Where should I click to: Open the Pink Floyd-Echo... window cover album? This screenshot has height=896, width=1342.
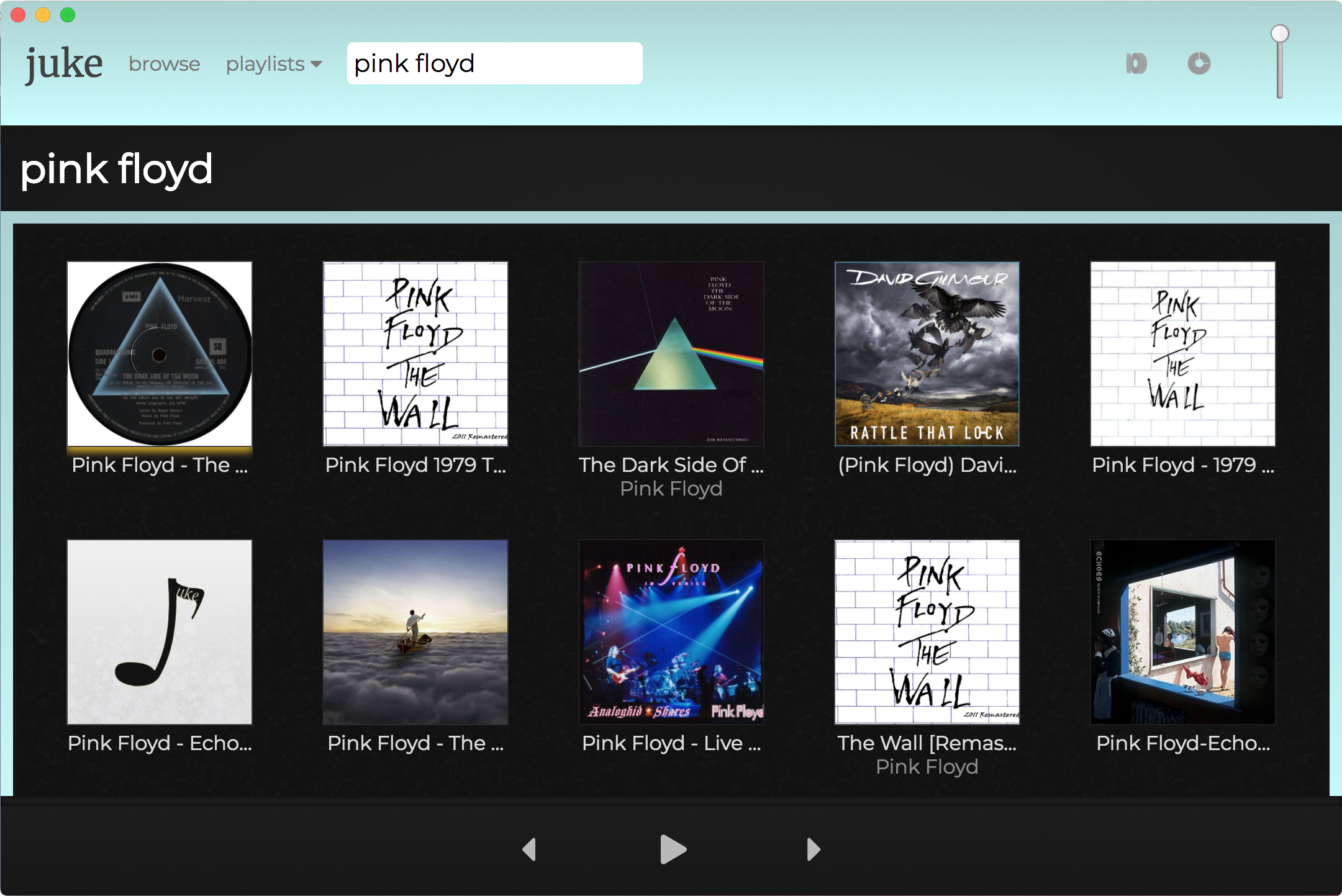1182,631
